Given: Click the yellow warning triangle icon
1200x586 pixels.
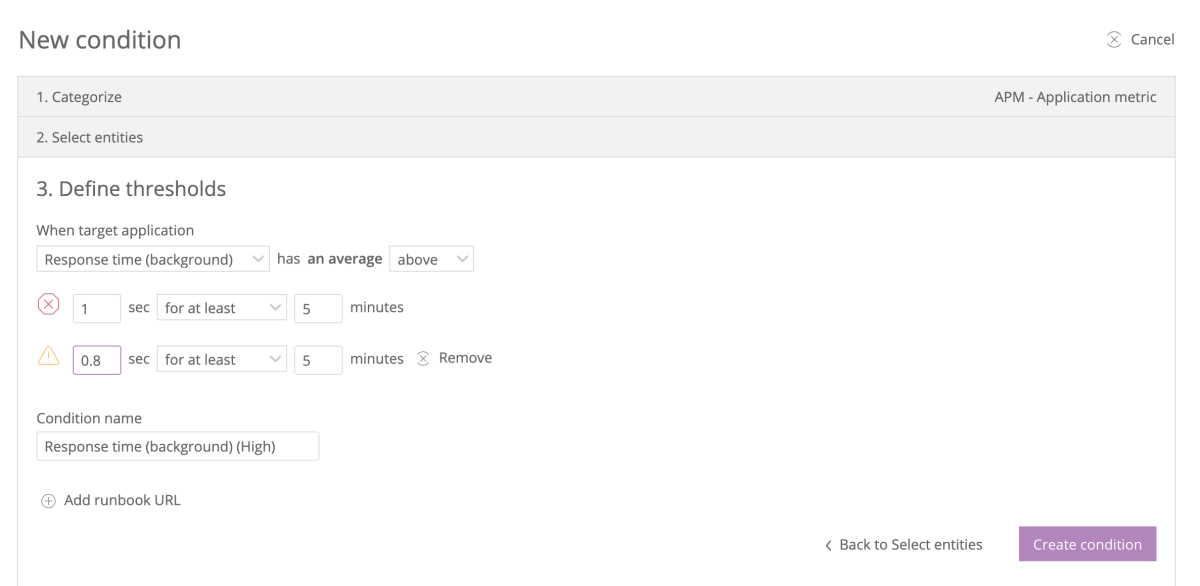Looking at the screenshot, I should click(x=48, y=357).
